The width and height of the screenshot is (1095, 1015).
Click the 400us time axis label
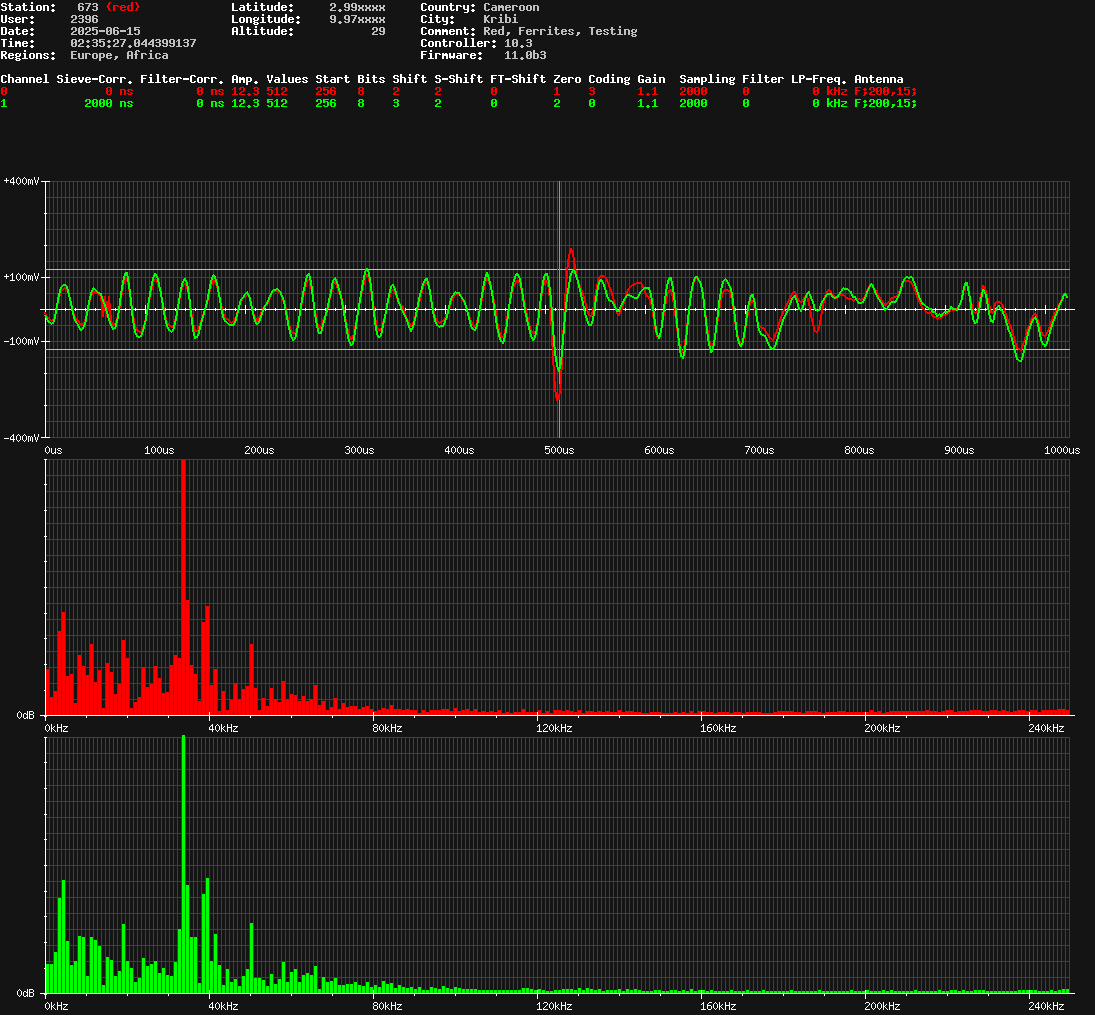[x=459, y=451]
